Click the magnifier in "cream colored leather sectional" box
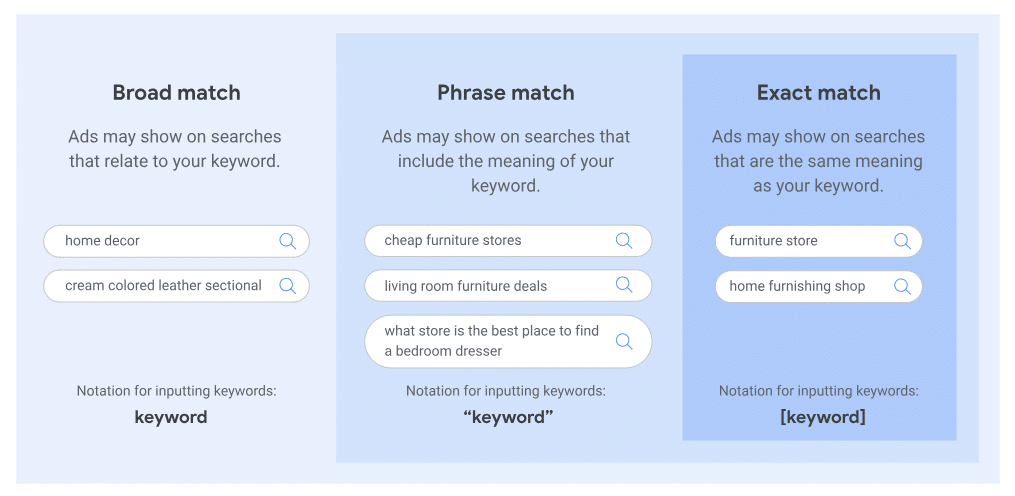1015x496 pixels. pyautogui.click(x=288, y=286)
